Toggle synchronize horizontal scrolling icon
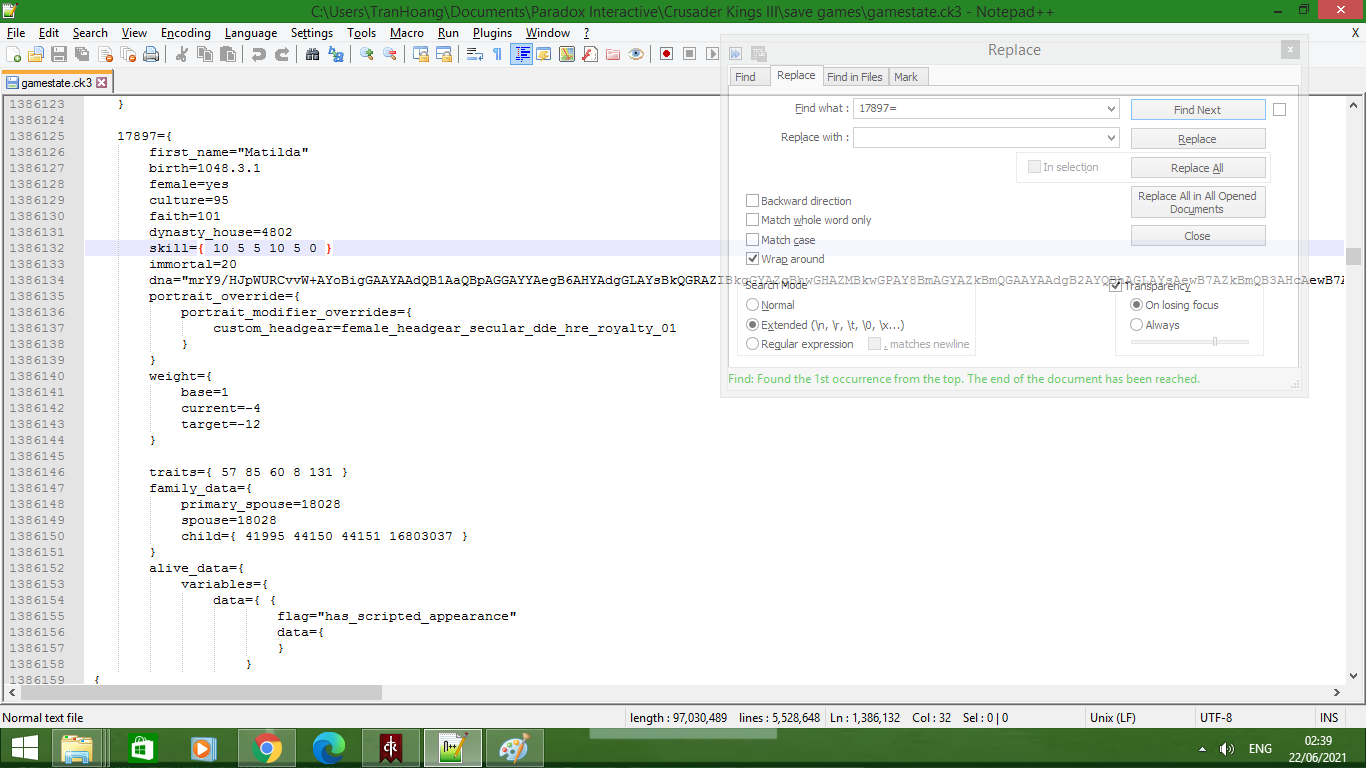 443,54
